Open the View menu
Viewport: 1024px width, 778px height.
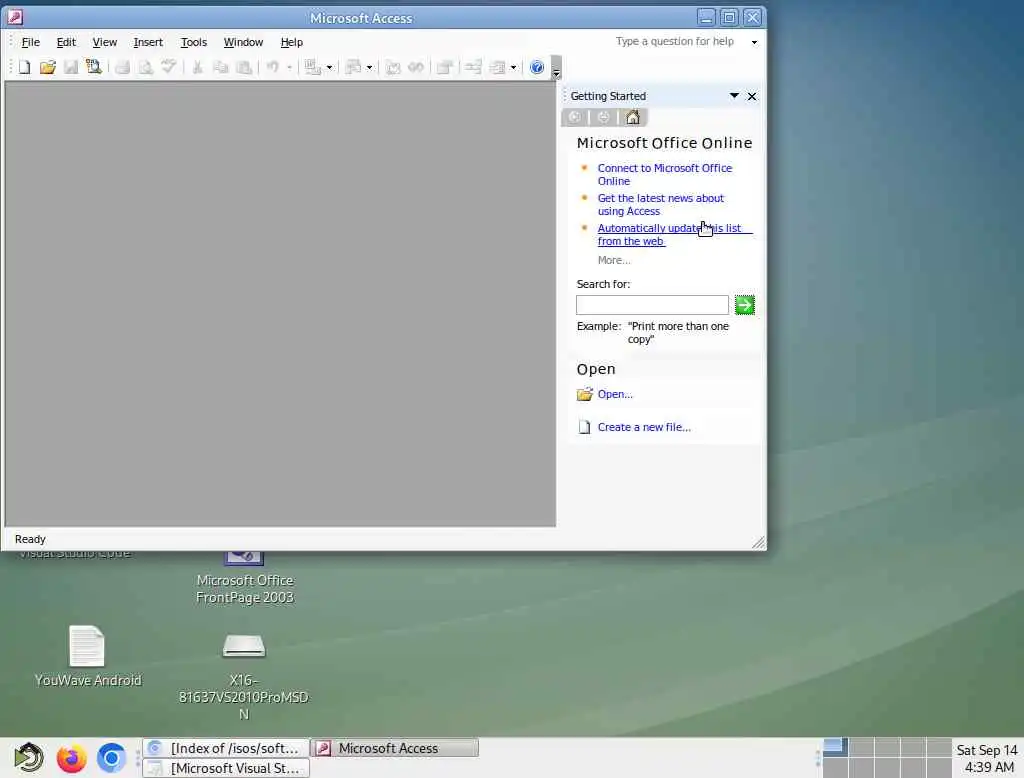pyautogui.click(x=104, y=42)
